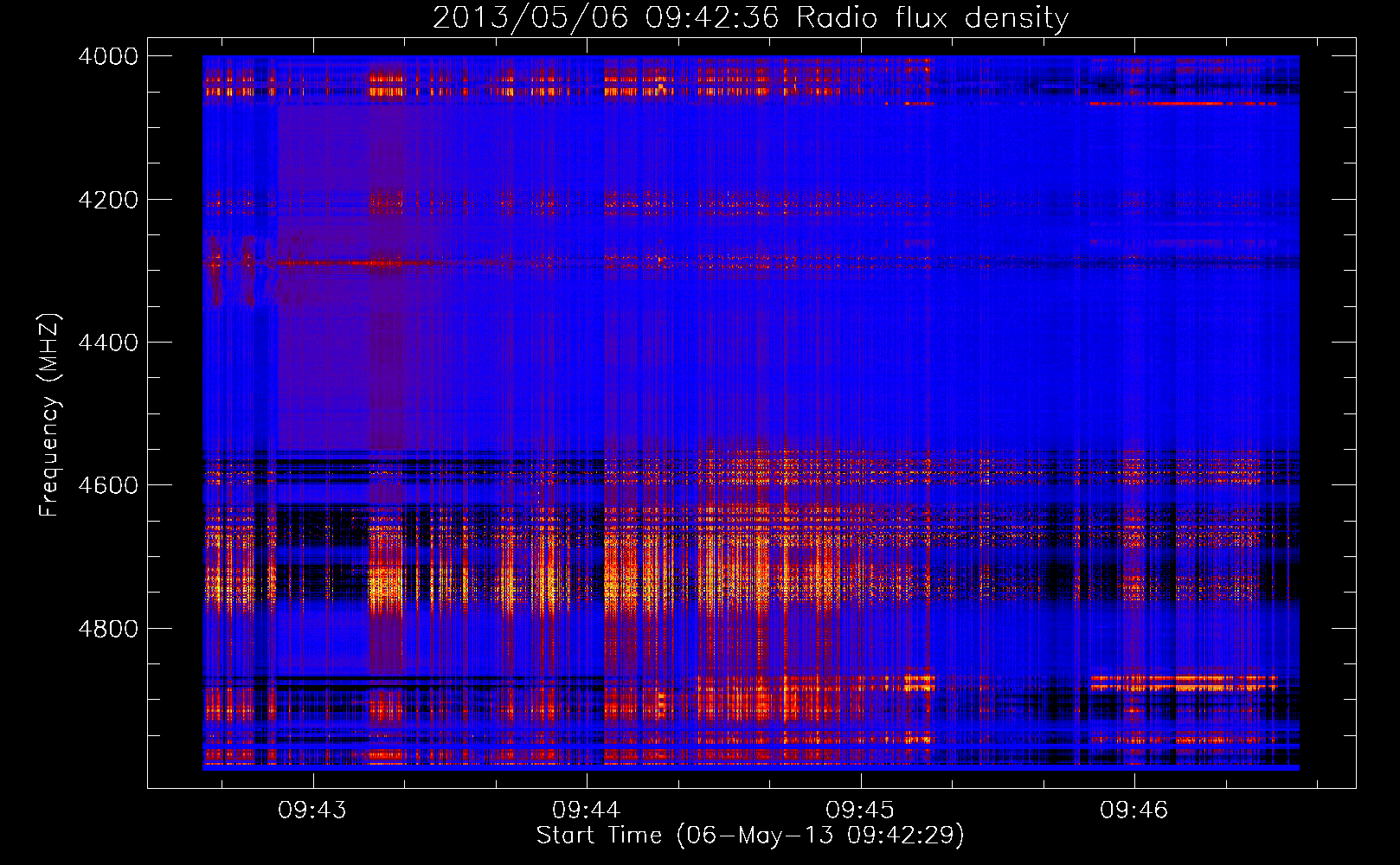Click the "Frequency (MHZ)" axis label
Image resolution: width=1400 pixels, height=865 pixels.
coord(49,415)
